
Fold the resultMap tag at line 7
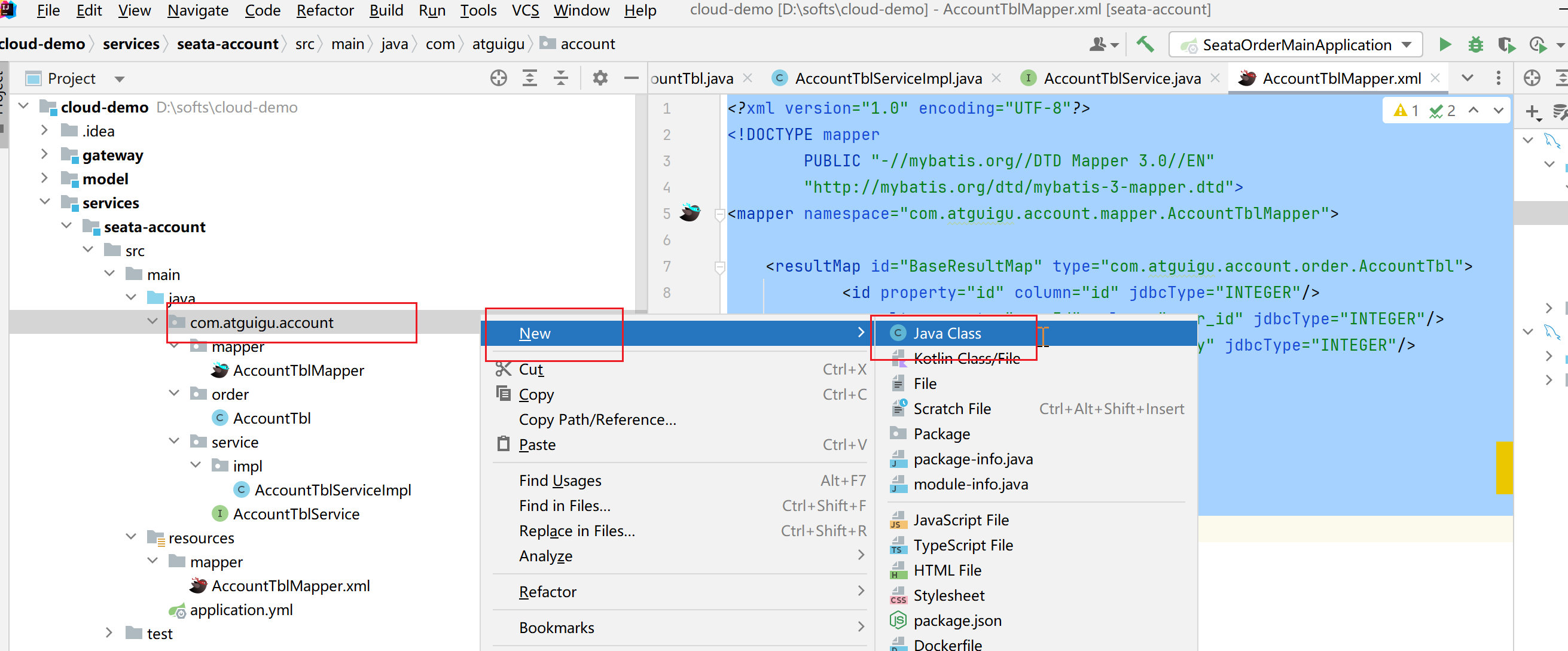coord(719,267)
